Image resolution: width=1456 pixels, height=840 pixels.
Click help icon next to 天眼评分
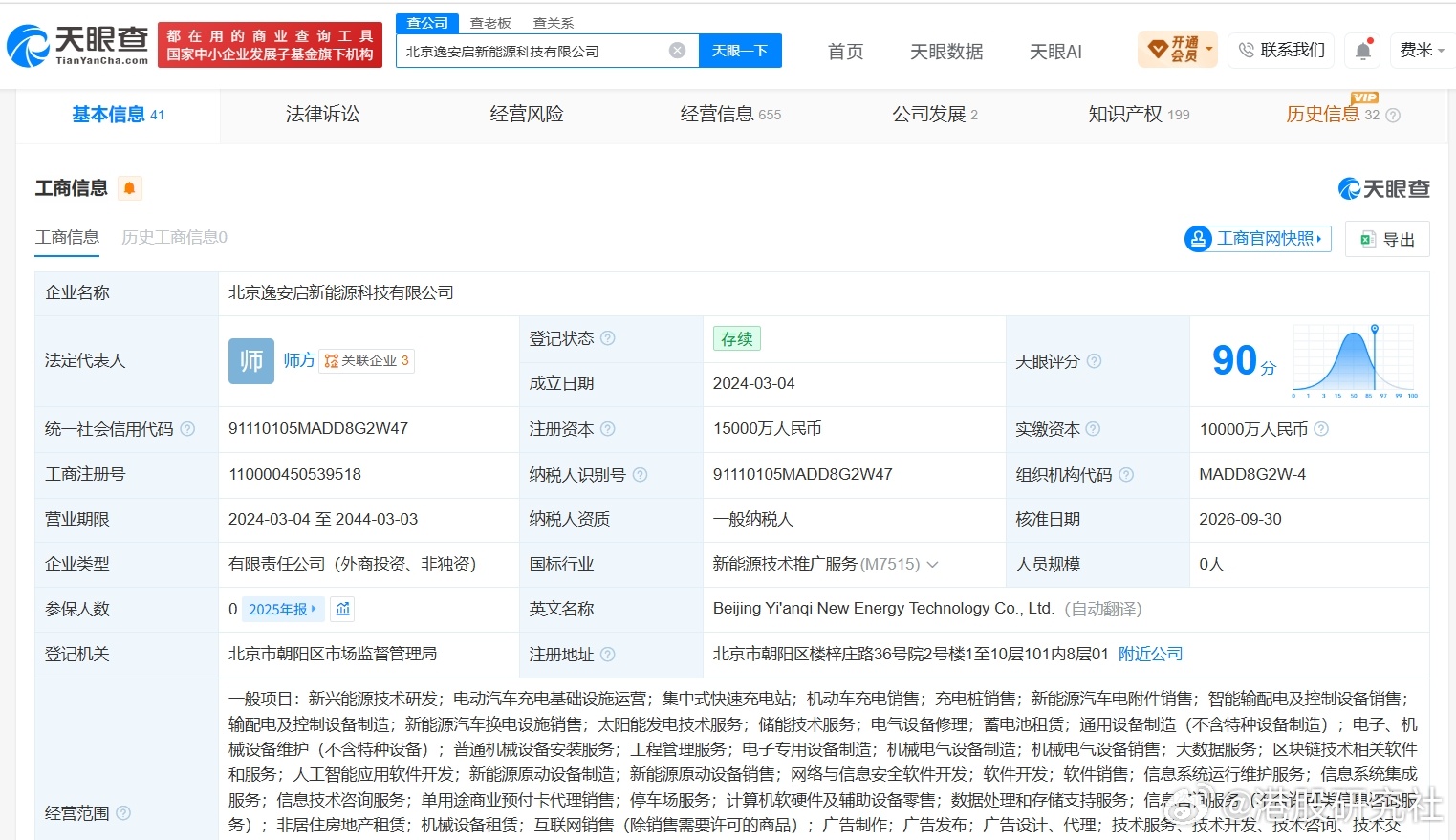pos(1094,361)
